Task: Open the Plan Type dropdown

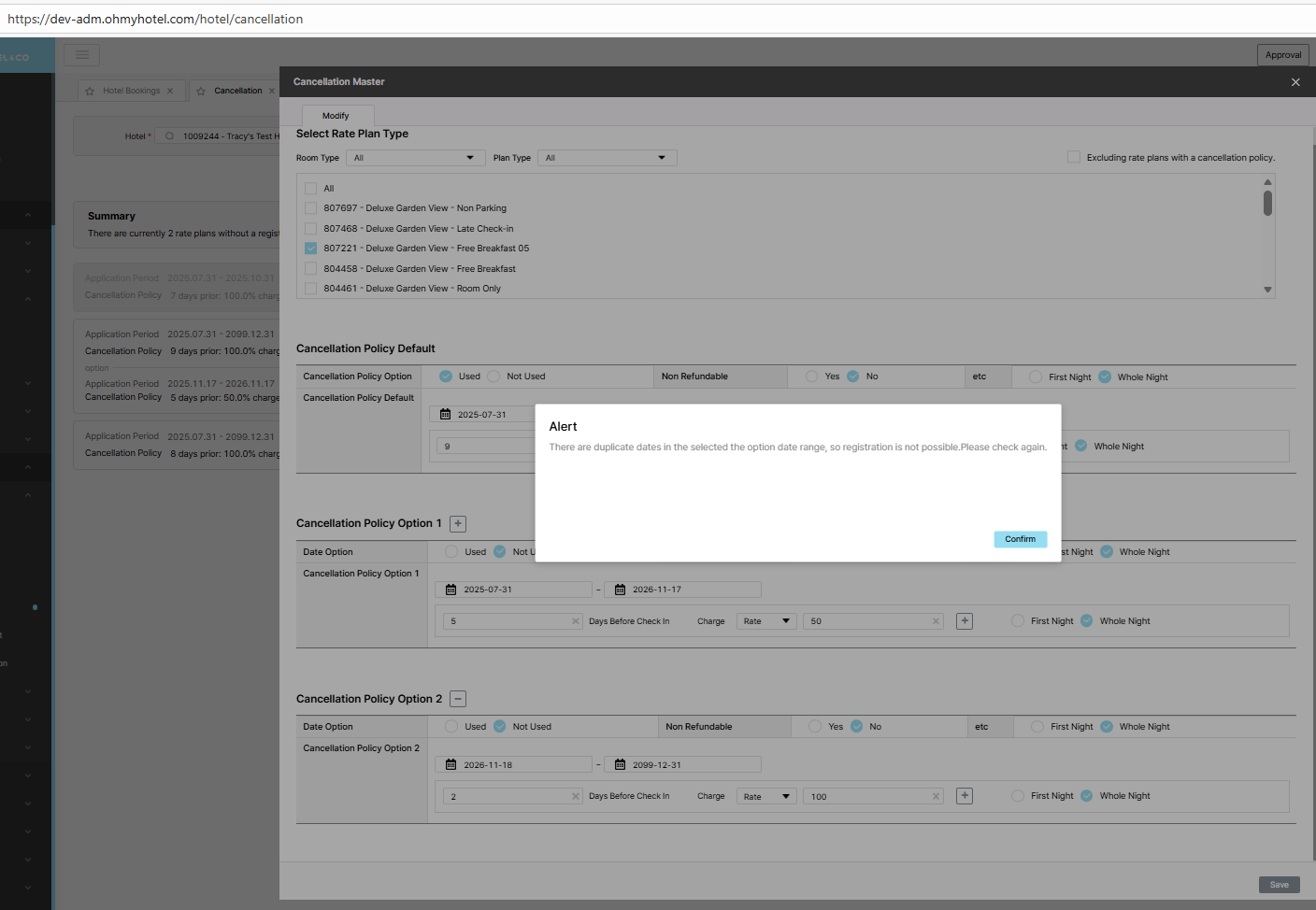Action: 607,158
